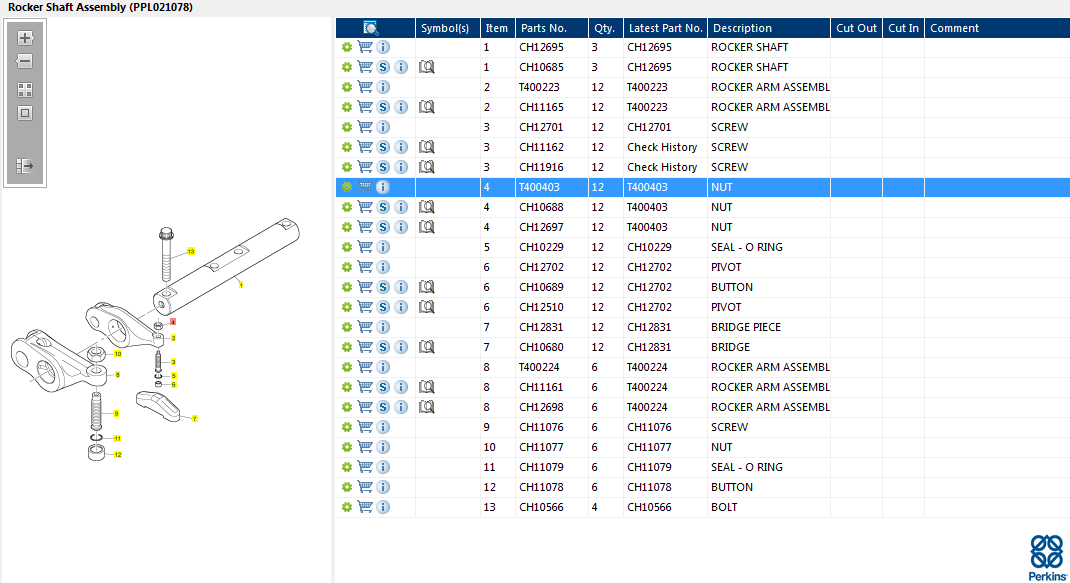The height and width of the screenshot is (583, 1070).
Task: Add CH10688 nut to cart
Action: pos(365,207)
